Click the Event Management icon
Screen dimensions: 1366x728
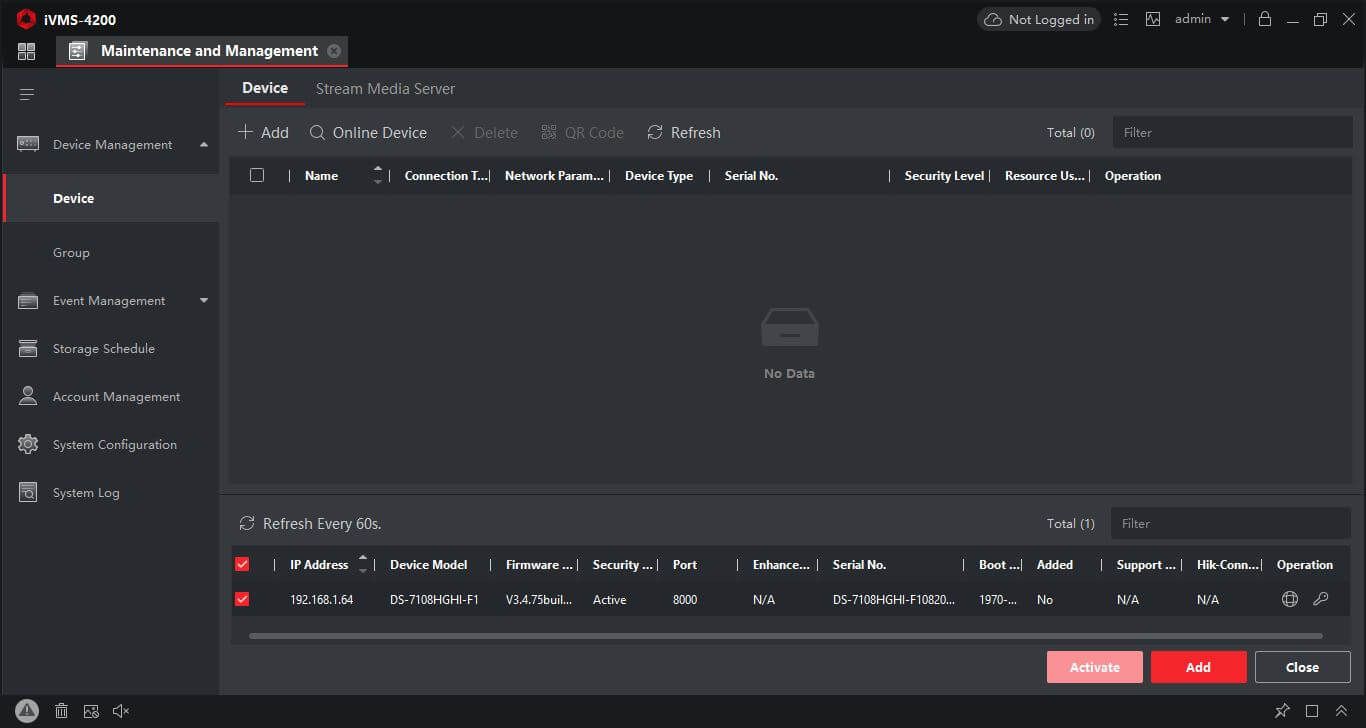28,301
